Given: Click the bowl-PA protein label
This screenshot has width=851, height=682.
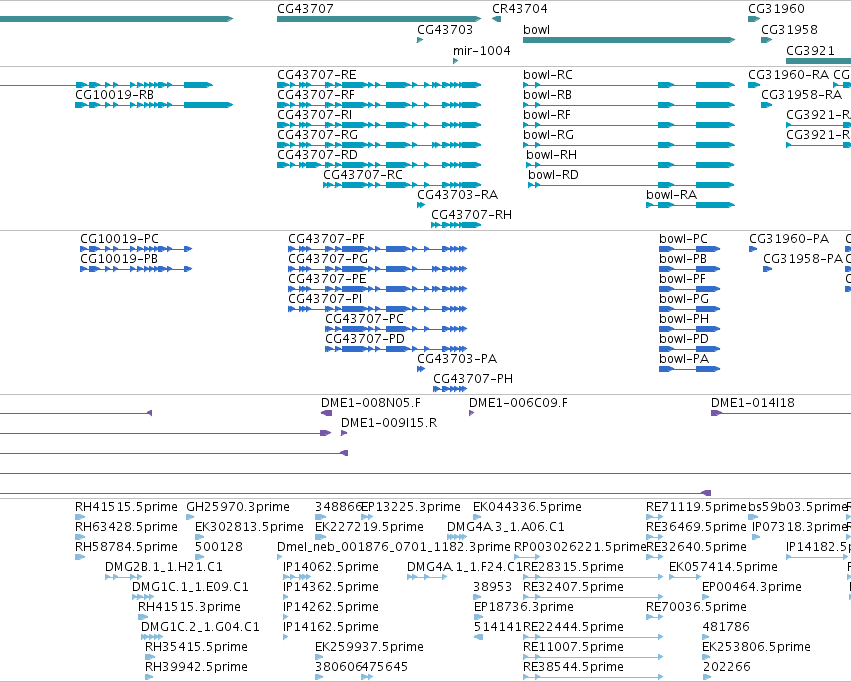Looking at the screenshot, I should point(684,360).
